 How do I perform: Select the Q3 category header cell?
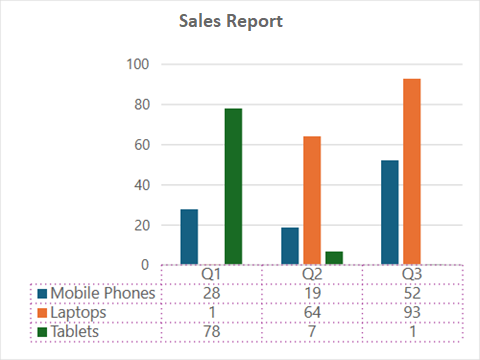click(x=412, y=274)
